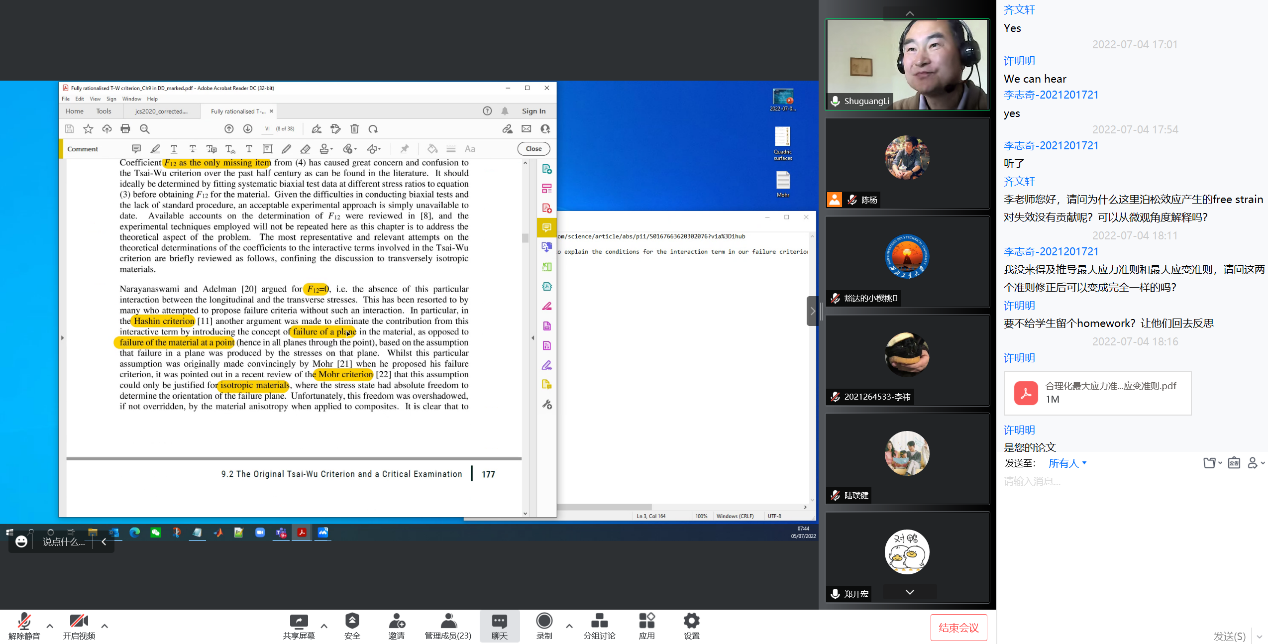Click the emoji icon beside 说点什么

[21, 541]
